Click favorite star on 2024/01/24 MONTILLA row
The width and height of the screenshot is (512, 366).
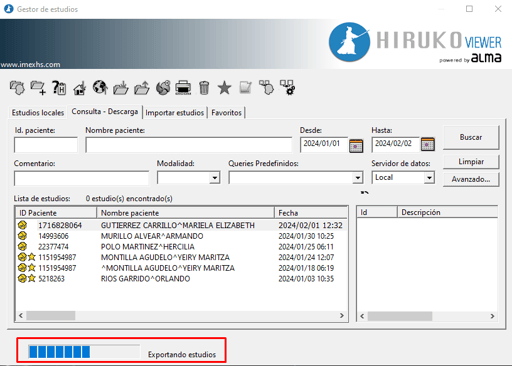(x=32, y=257)
